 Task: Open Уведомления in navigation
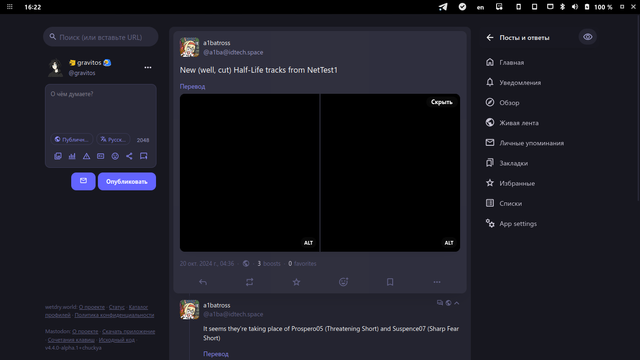pyautogui.click(x=513, y=82)
